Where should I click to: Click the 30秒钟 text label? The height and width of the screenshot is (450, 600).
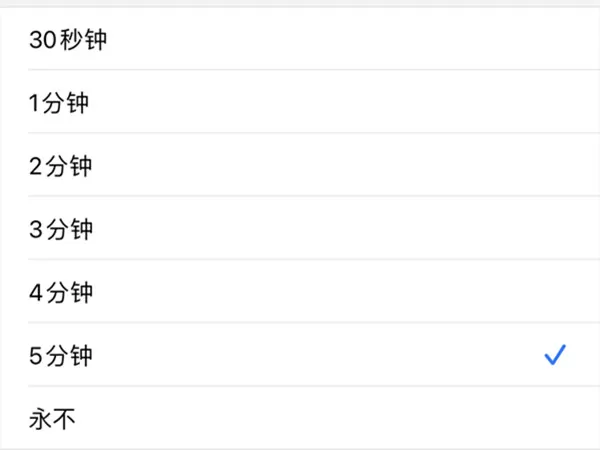68,39
